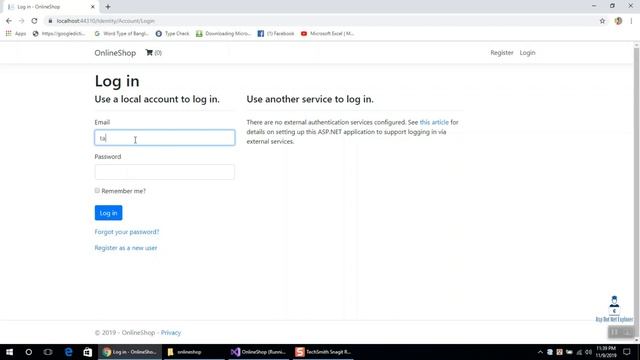The width and height of the screenshot is (640, 360).
Task: Open the 'this article' link
Action: click(x=434, y=122)
